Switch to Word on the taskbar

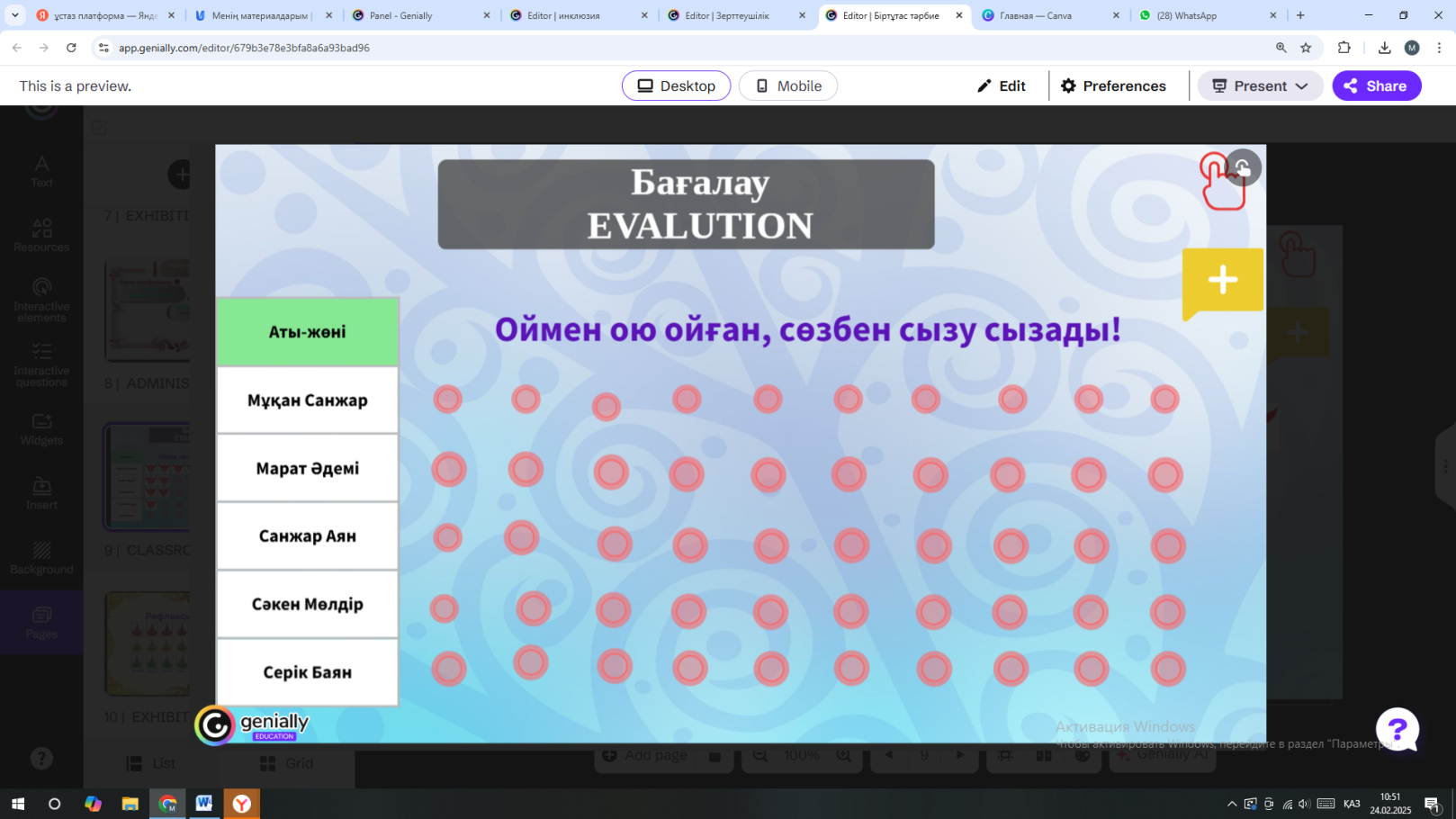tap(204, 804)
